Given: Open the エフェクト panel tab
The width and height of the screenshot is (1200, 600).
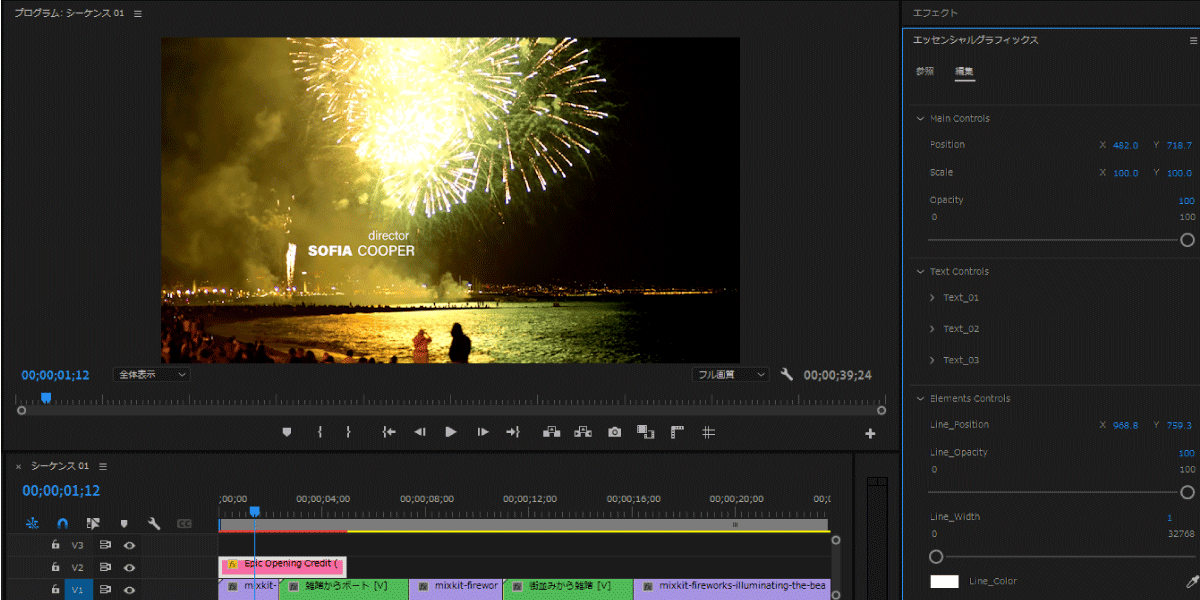Looking at the screenshot, I should [936, 13].
